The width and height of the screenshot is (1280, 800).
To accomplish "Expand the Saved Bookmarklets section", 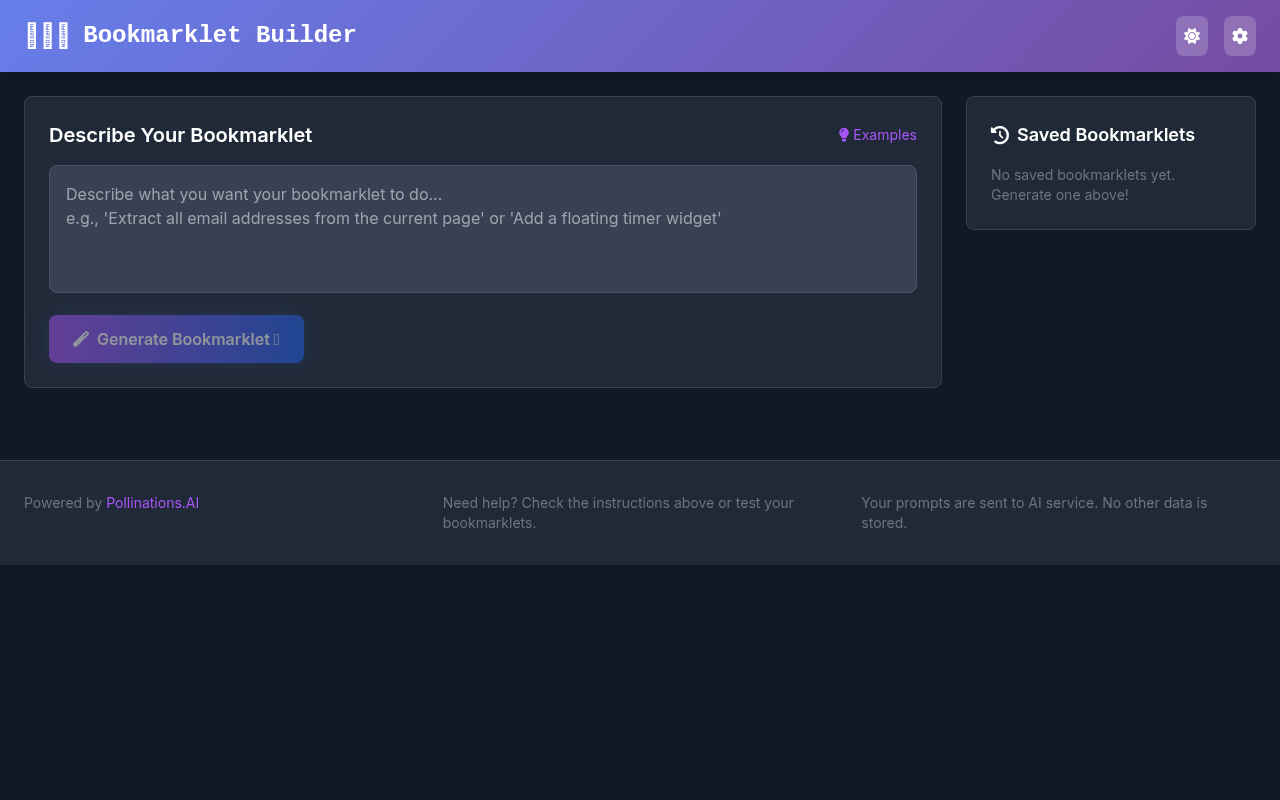I will pyautogui.click(x=1105, y=134).
